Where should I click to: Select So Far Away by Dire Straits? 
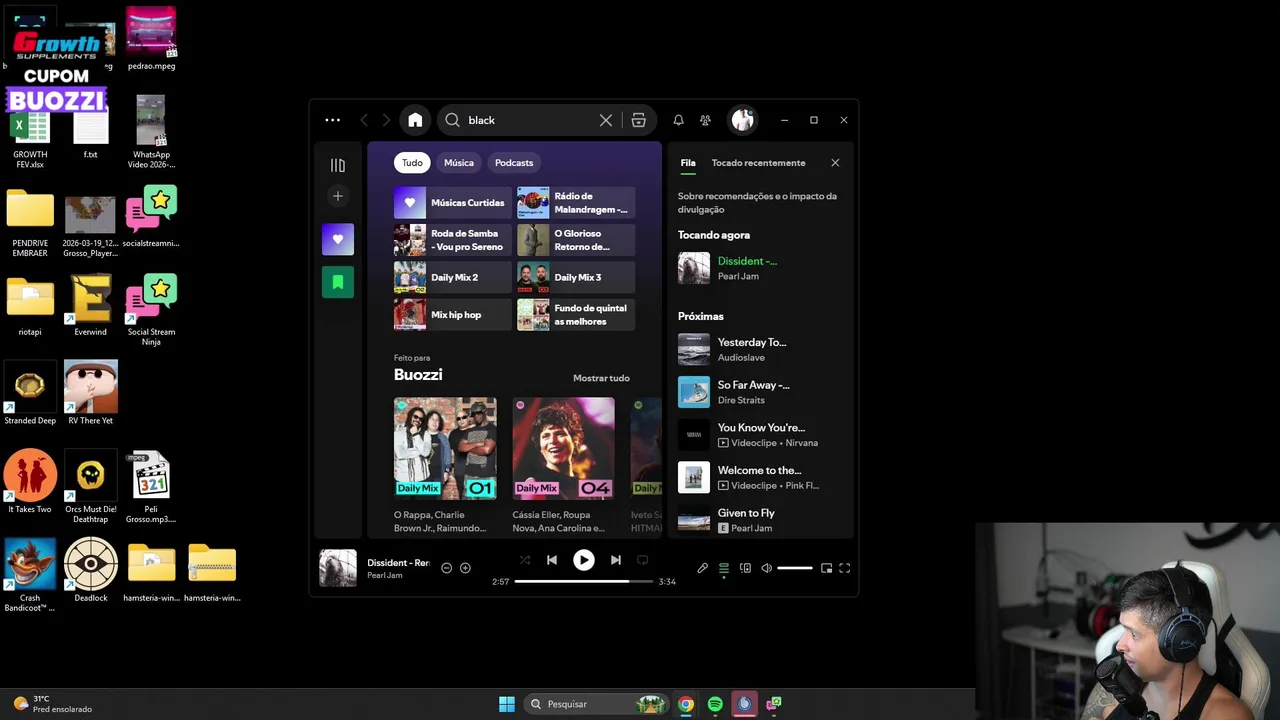pyautogui.click(x=760, y=392)
